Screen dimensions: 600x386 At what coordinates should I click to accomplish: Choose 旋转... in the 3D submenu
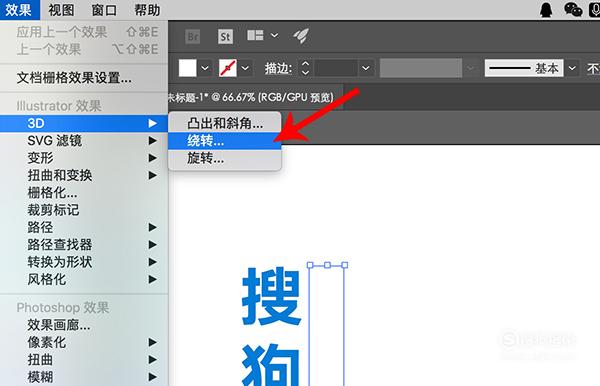click(x=225, y=158)
